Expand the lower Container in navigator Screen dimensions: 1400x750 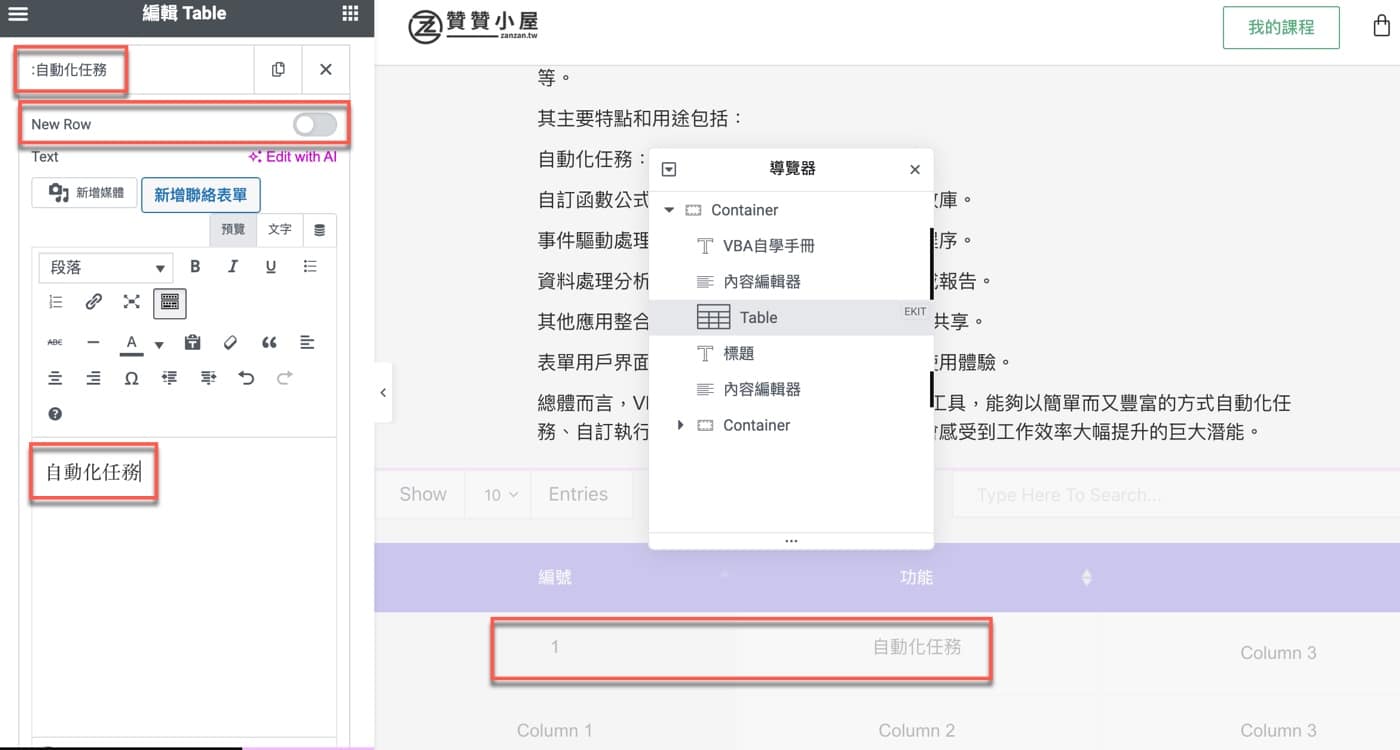(x=681, y=425)
